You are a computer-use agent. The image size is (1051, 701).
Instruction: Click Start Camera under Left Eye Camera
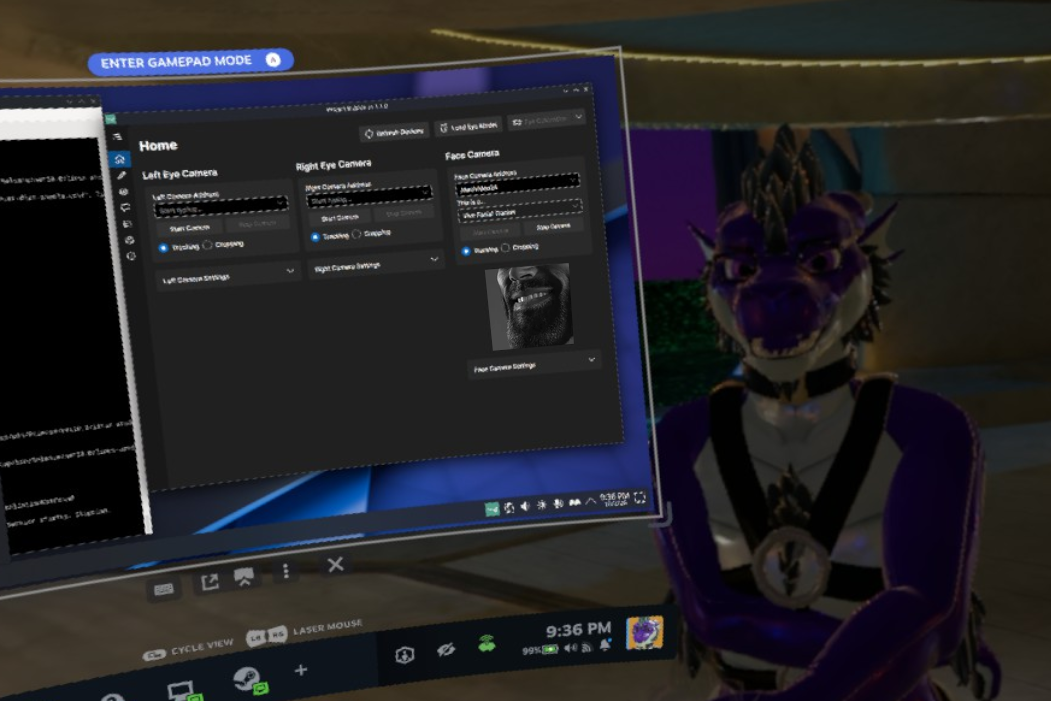click(x=189, y=229)
